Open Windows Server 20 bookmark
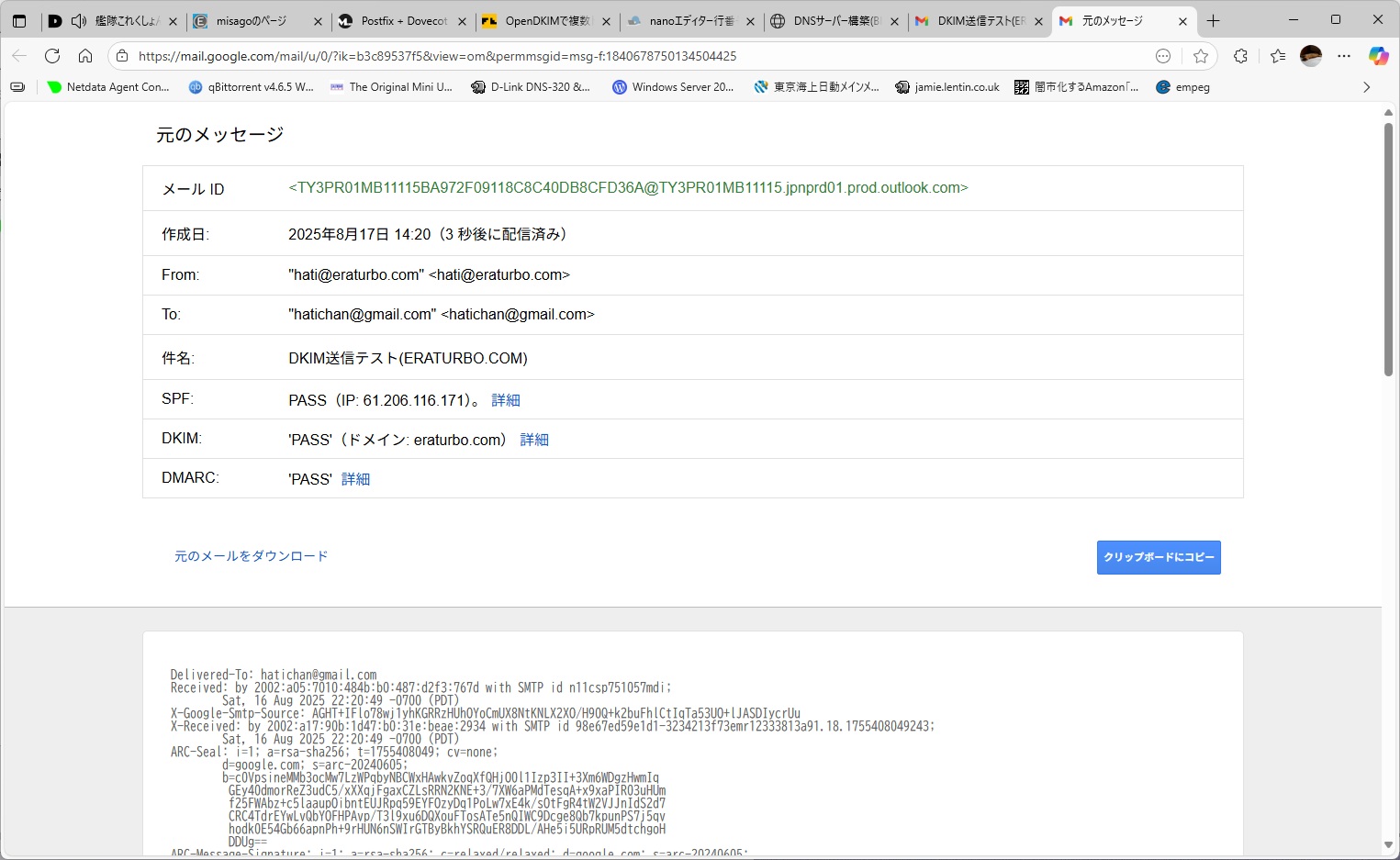 click(673, 87)
